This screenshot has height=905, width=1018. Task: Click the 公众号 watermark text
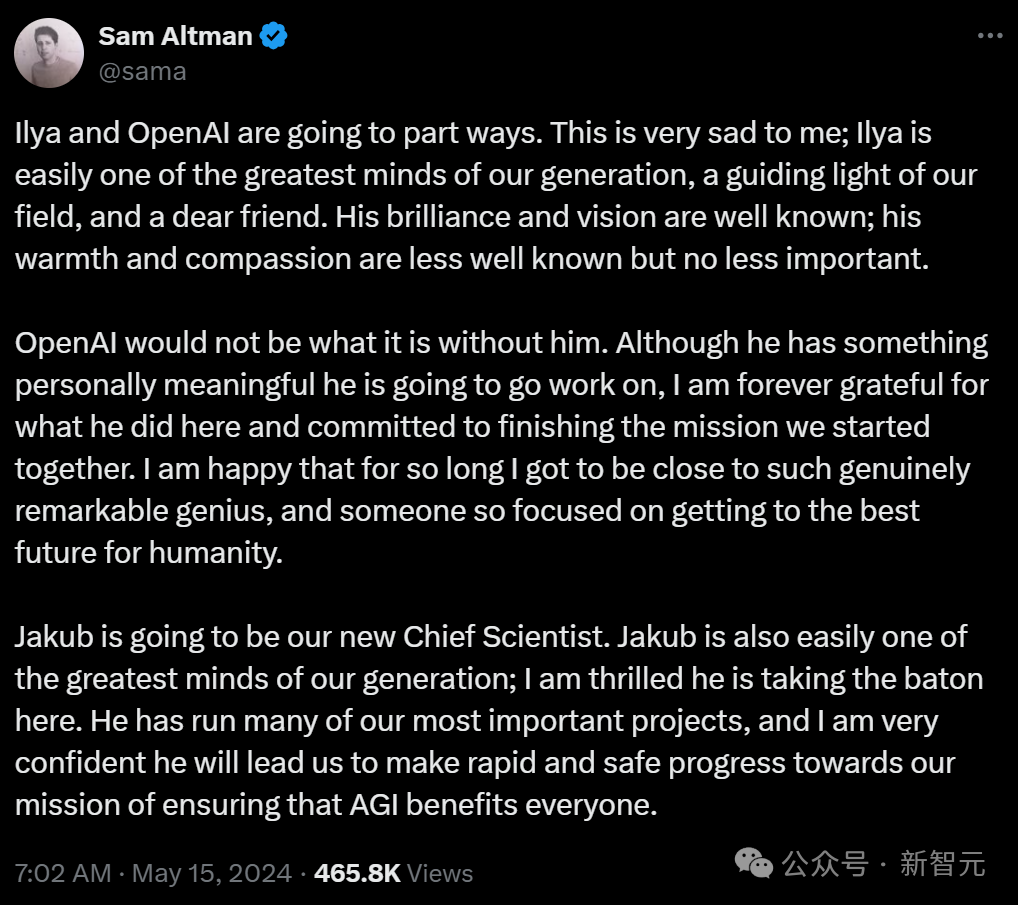point(825,864)
